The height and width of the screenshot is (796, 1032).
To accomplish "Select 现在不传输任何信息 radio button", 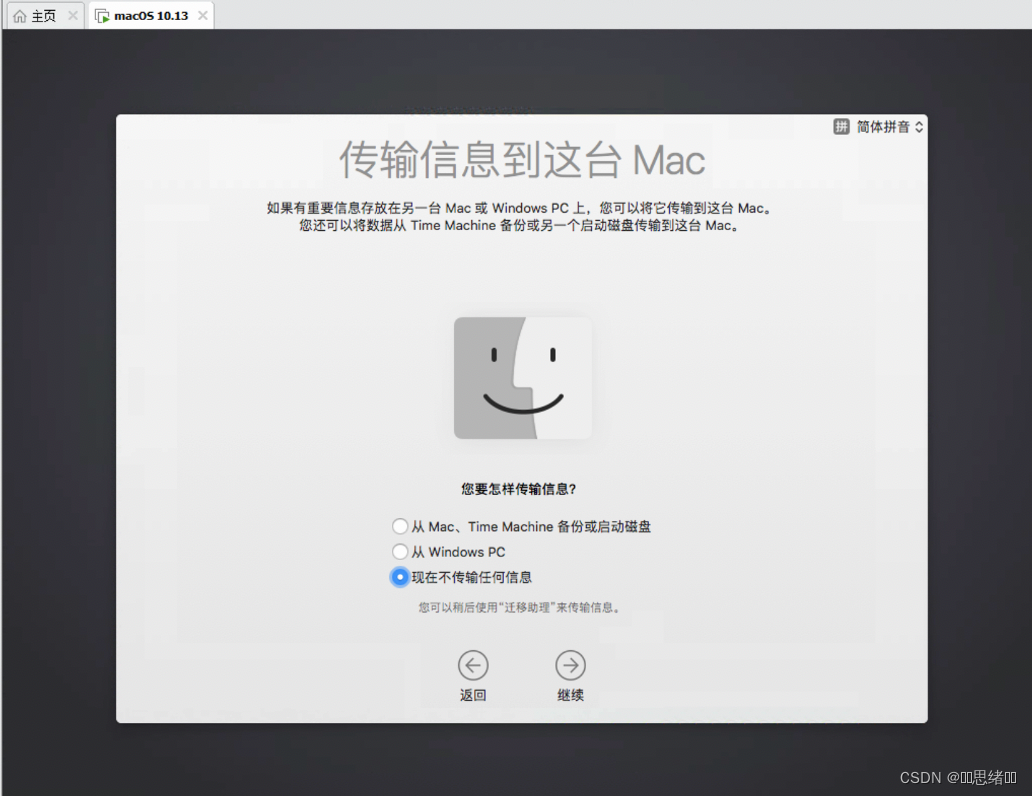I will click(x=400, y=577).
